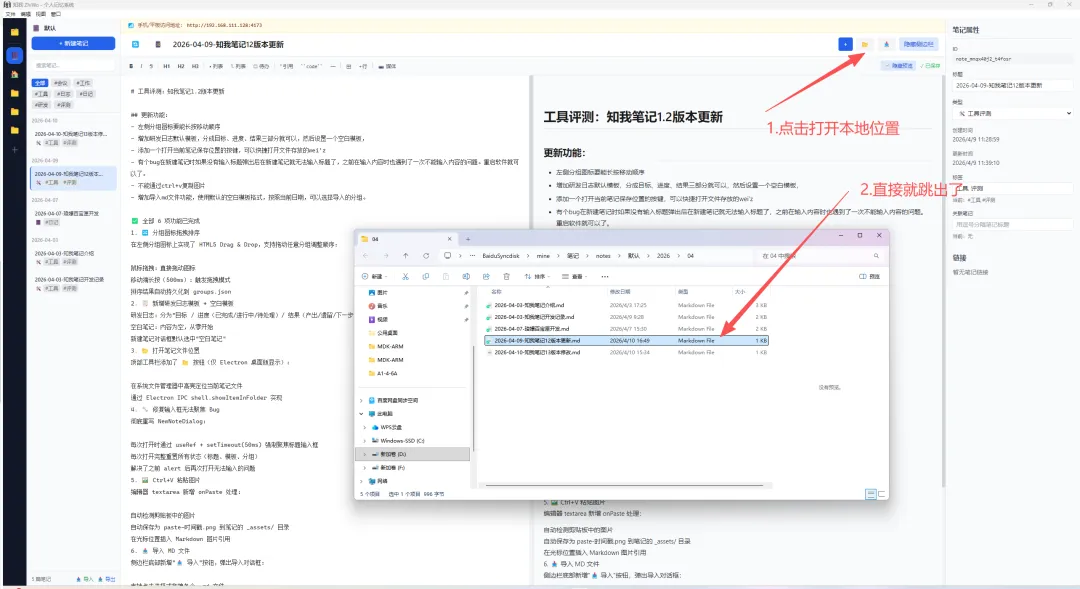Toggle the 预览 preview pane in Explorer

pos(869,276)
